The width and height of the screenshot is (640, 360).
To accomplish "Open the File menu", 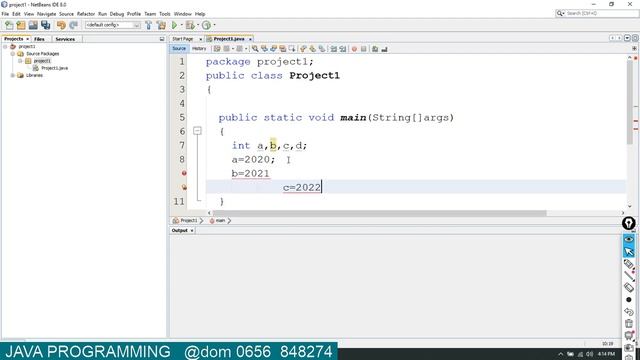I will coord(5,14).
